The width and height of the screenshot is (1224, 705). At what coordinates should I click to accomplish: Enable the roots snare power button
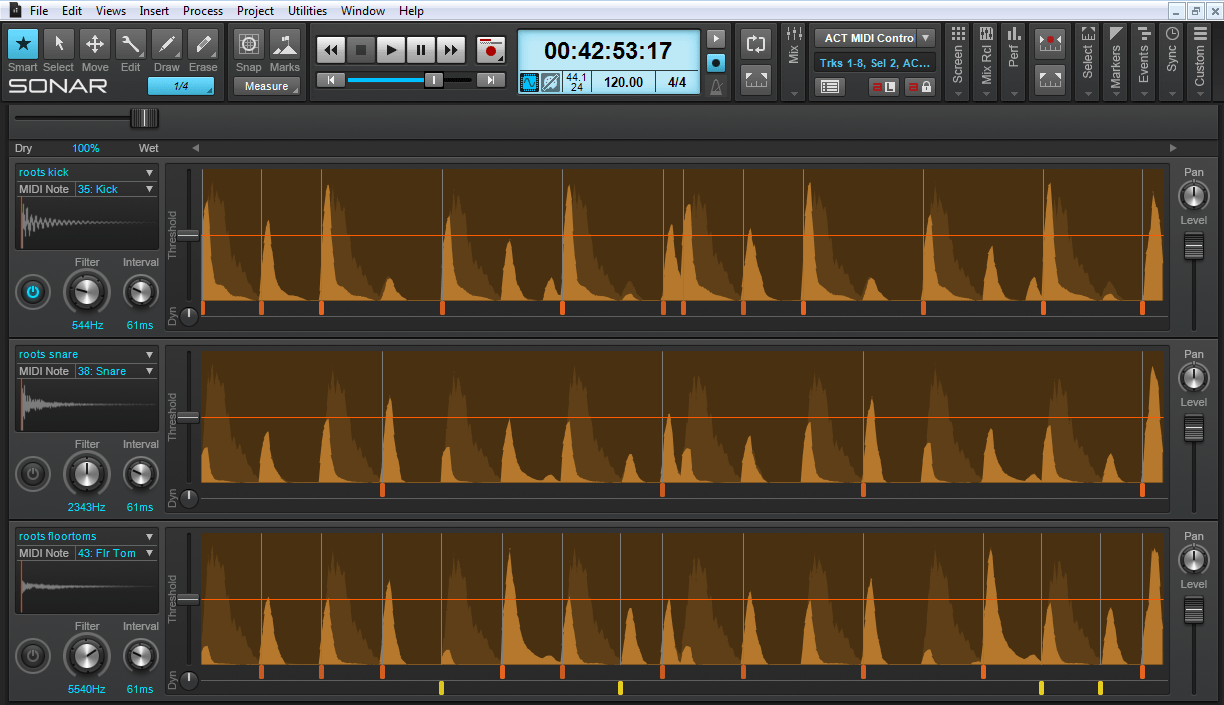(x=33, y=474)
